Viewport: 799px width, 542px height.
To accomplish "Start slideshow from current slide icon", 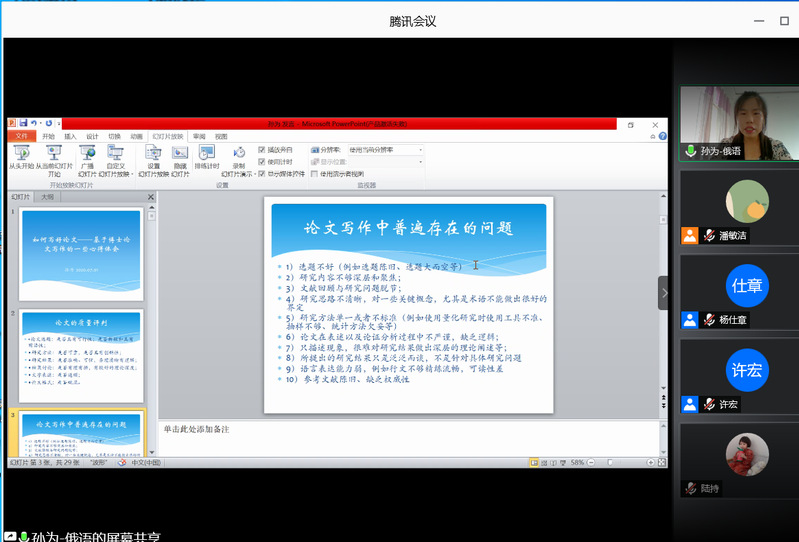I will (53, 156).
